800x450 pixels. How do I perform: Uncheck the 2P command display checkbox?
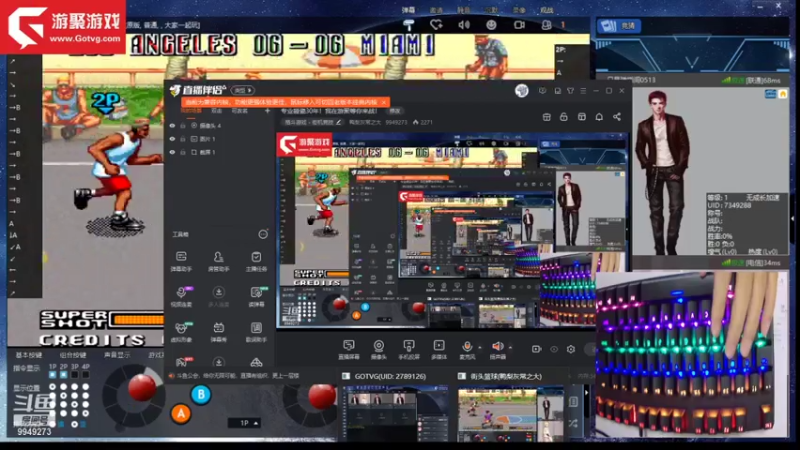pos(63,374)
